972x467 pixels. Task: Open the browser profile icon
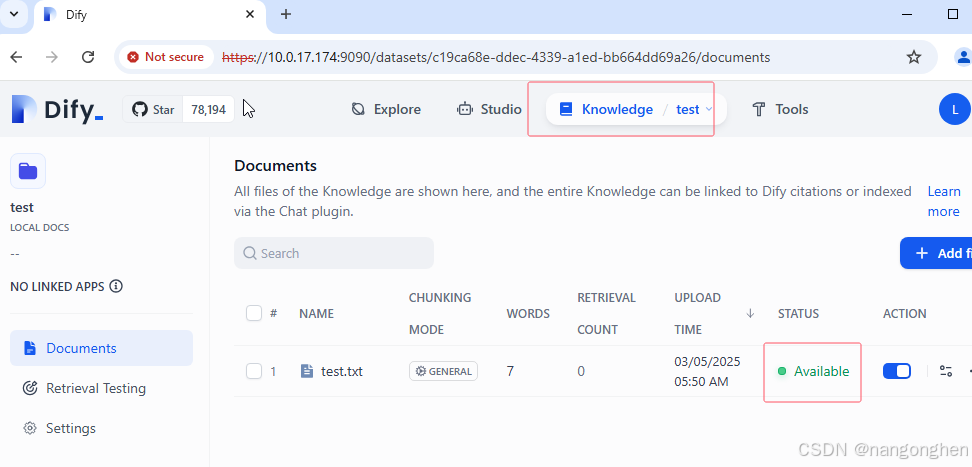(x=963, y=57)
